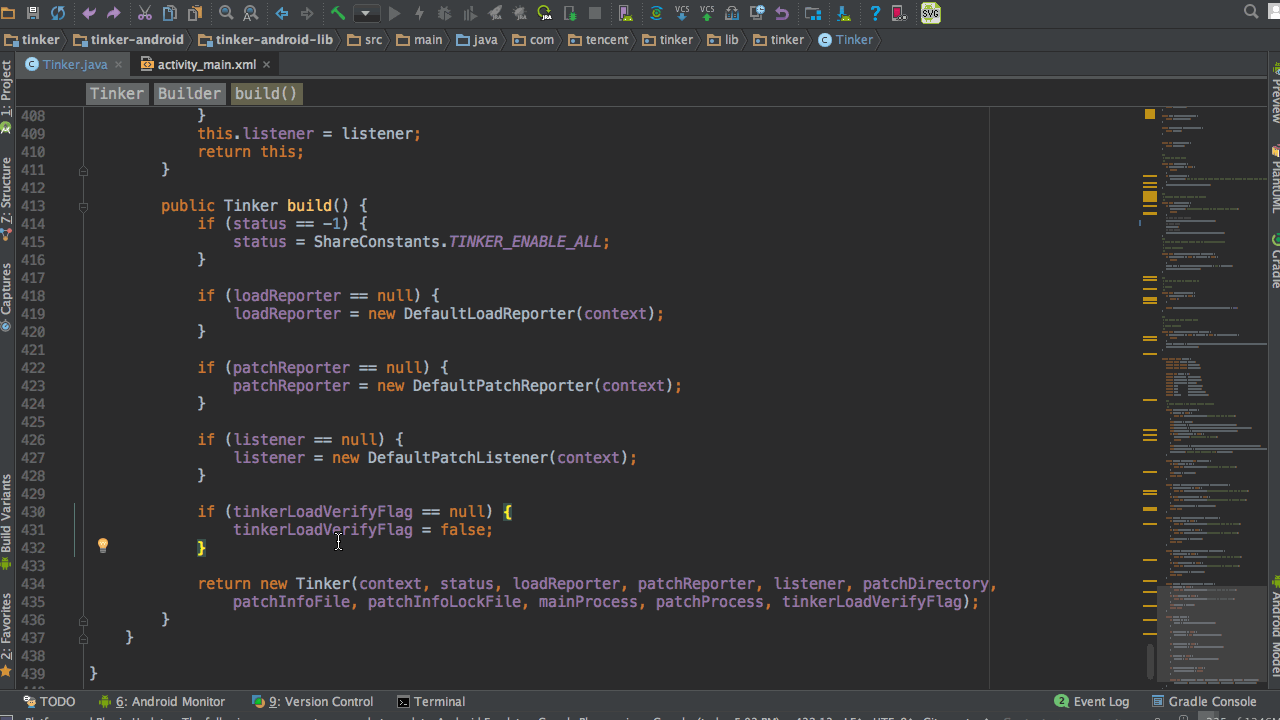Click the VCS Commit Changes icon

(x=707, y=13)
